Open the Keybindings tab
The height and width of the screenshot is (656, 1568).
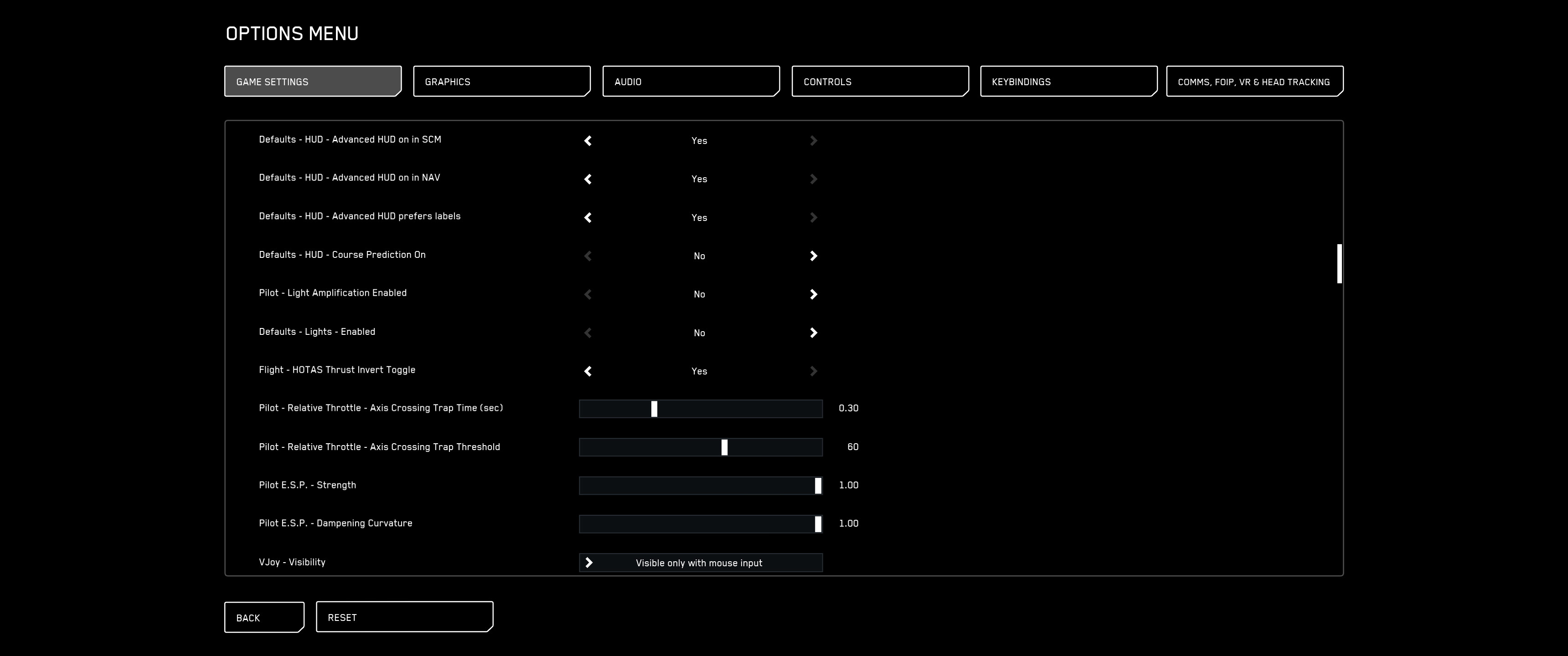[x=1068, y=82]
